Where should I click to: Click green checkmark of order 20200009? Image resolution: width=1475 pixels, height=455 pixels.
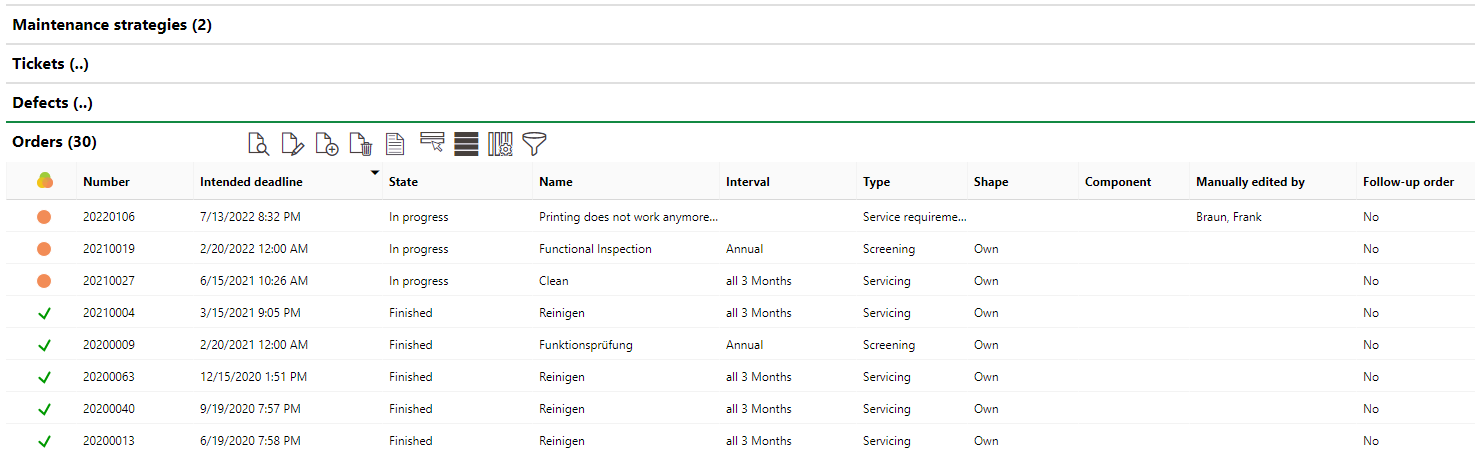pos(44,345)
